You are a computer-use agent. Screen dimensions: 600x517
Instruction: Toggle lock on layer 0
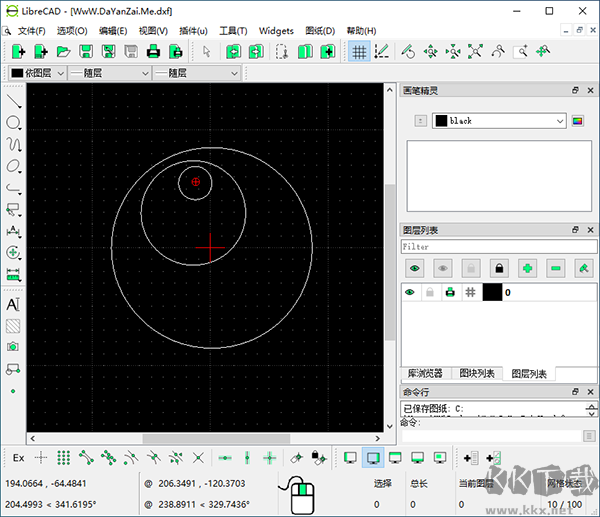click(430, 292)
